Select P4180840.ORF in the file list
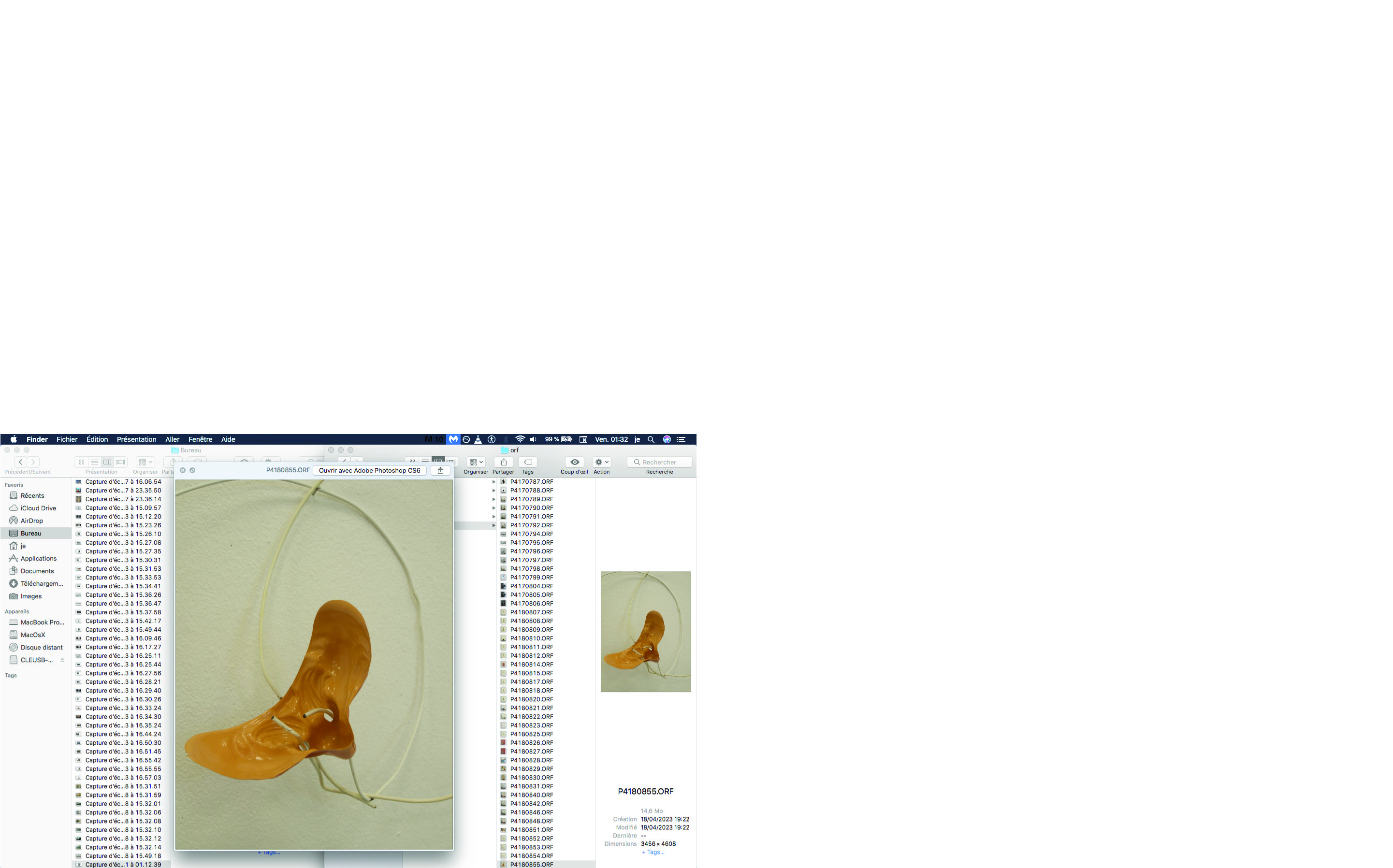1393x868 pixels. 532,795
